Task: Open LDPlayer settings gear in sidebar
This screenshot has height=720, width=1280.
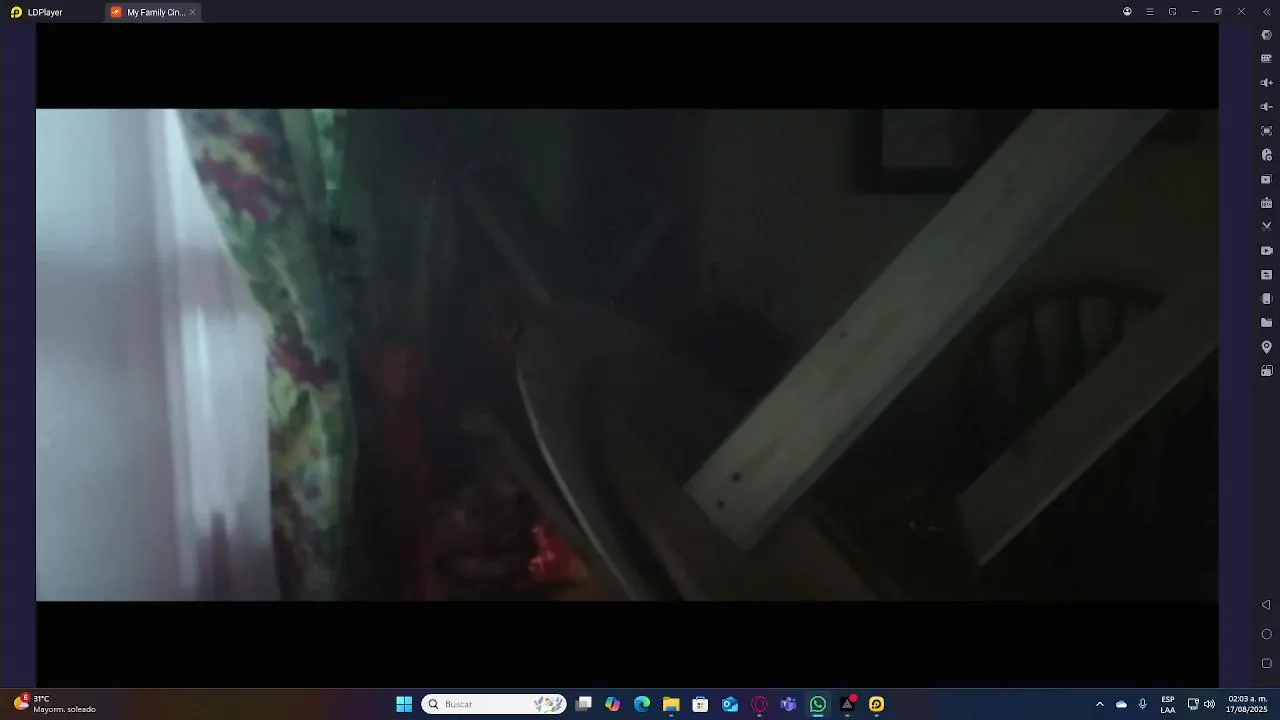Action: click(1266, 35)
